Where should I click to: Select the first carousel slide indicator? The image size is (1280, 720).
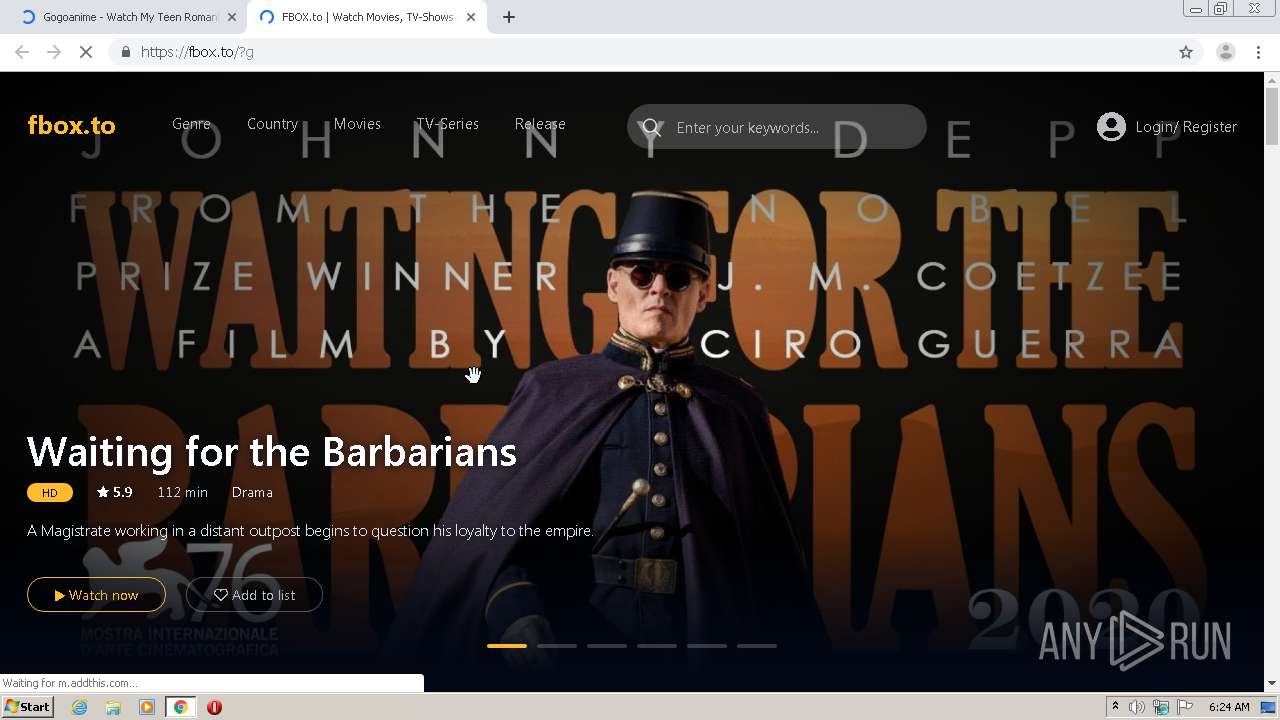point(507,646)
